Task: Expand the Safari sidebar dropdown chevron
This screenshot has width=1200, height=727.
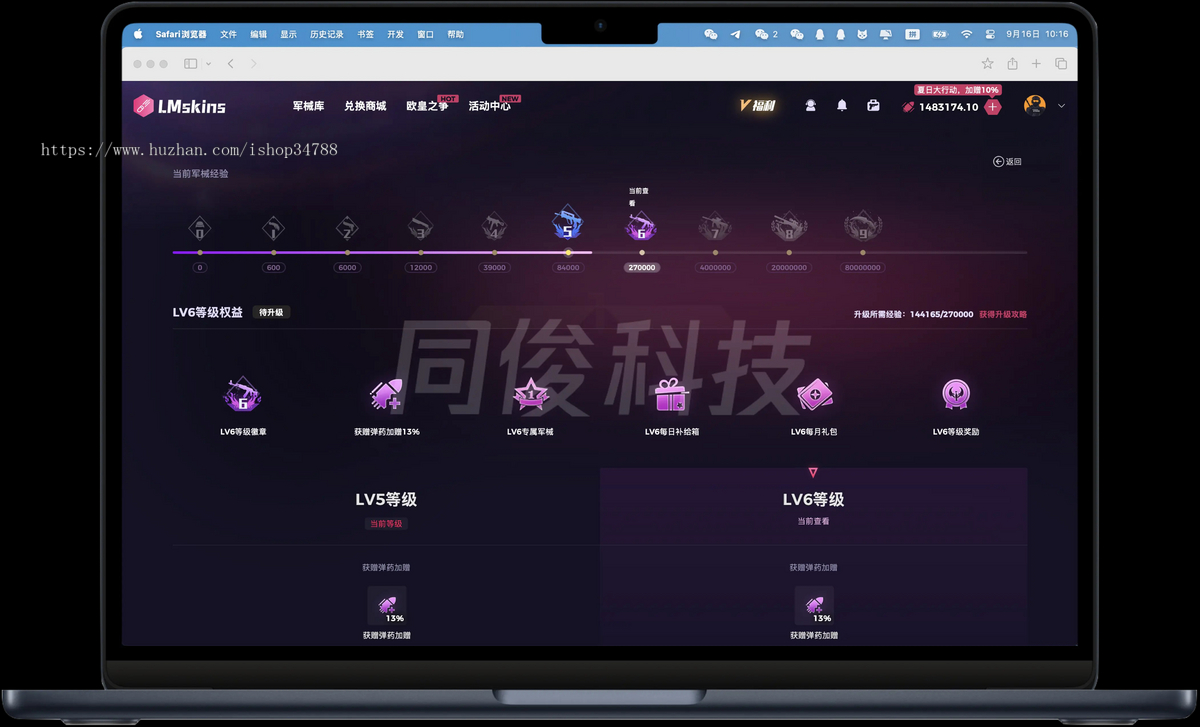Action: (x=208, y=64)
